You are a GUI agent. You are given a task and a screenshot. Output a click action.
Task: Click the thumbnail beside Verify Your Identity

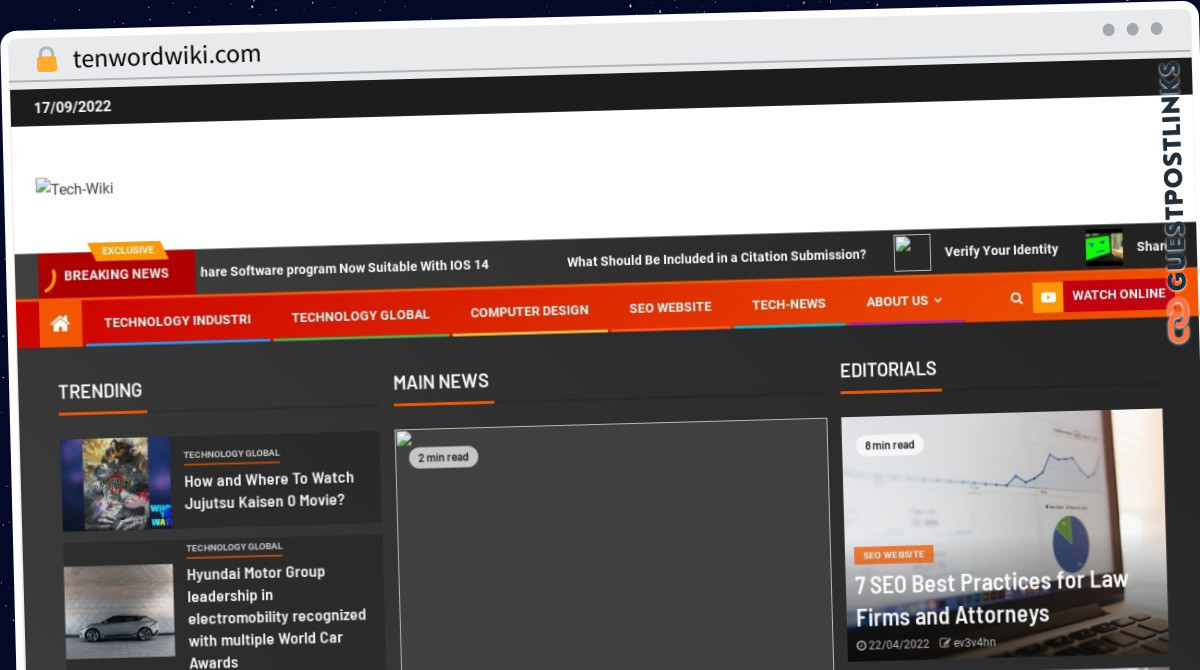click(x=912, y=253)
